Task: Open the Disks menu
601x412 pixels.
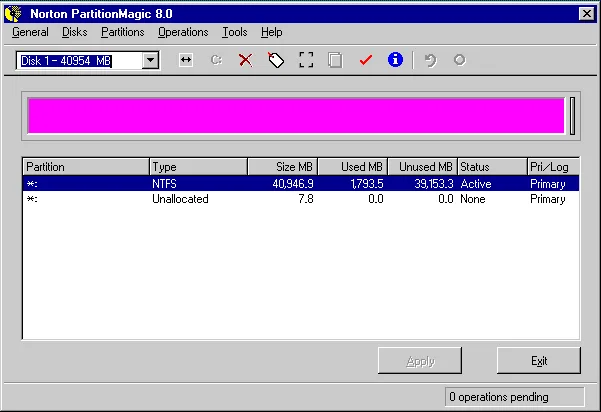Action: (x=74, y=32)
